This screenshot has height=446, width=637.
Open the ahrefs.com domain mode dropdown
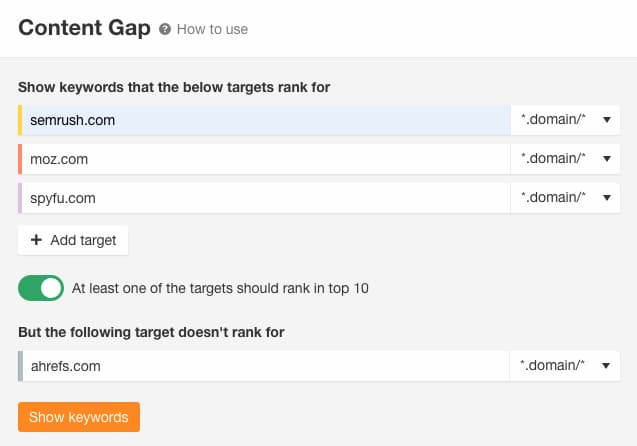(x=565, y=366)
